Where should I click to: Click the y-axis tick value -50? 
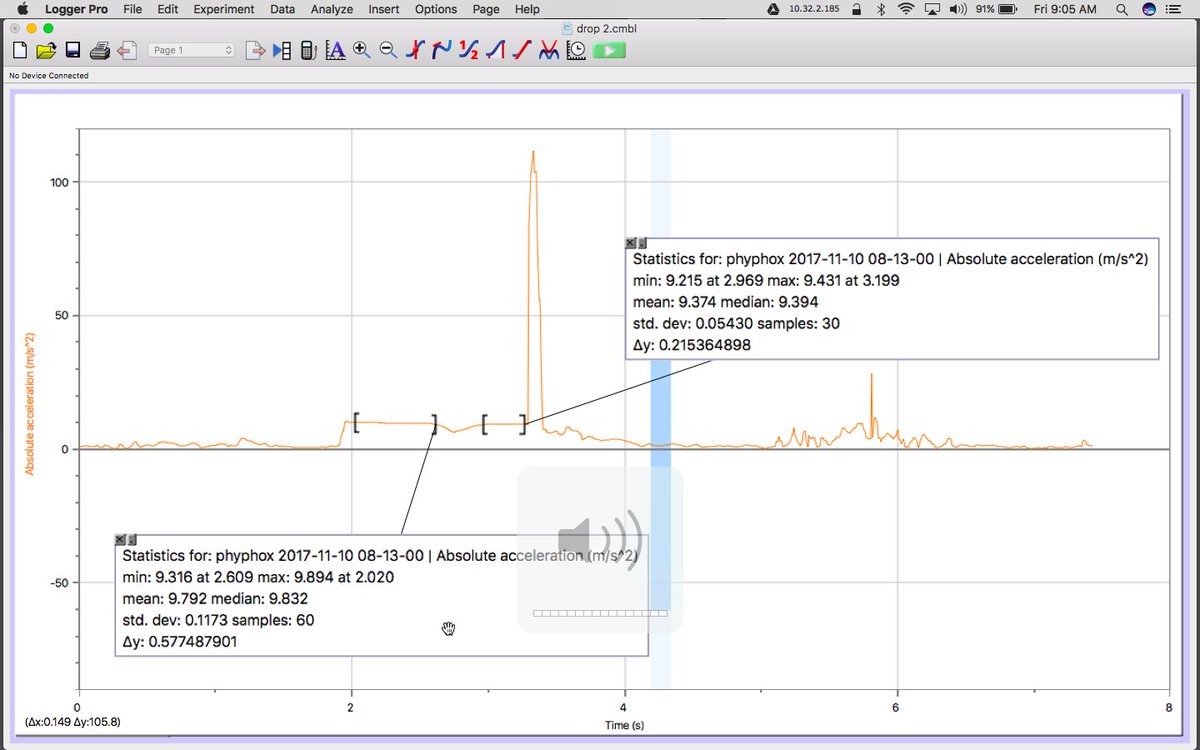pyautogui.click(x=59, y=583)
